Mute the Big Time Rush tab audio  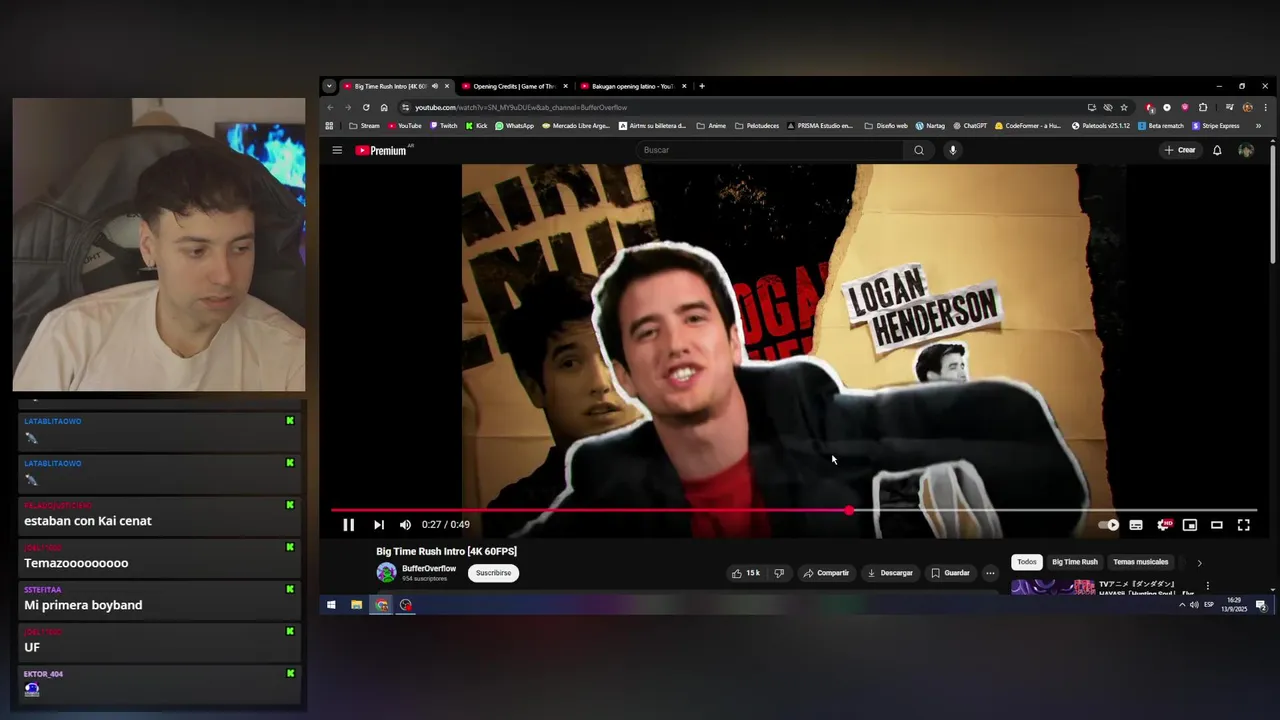point(435,86)
